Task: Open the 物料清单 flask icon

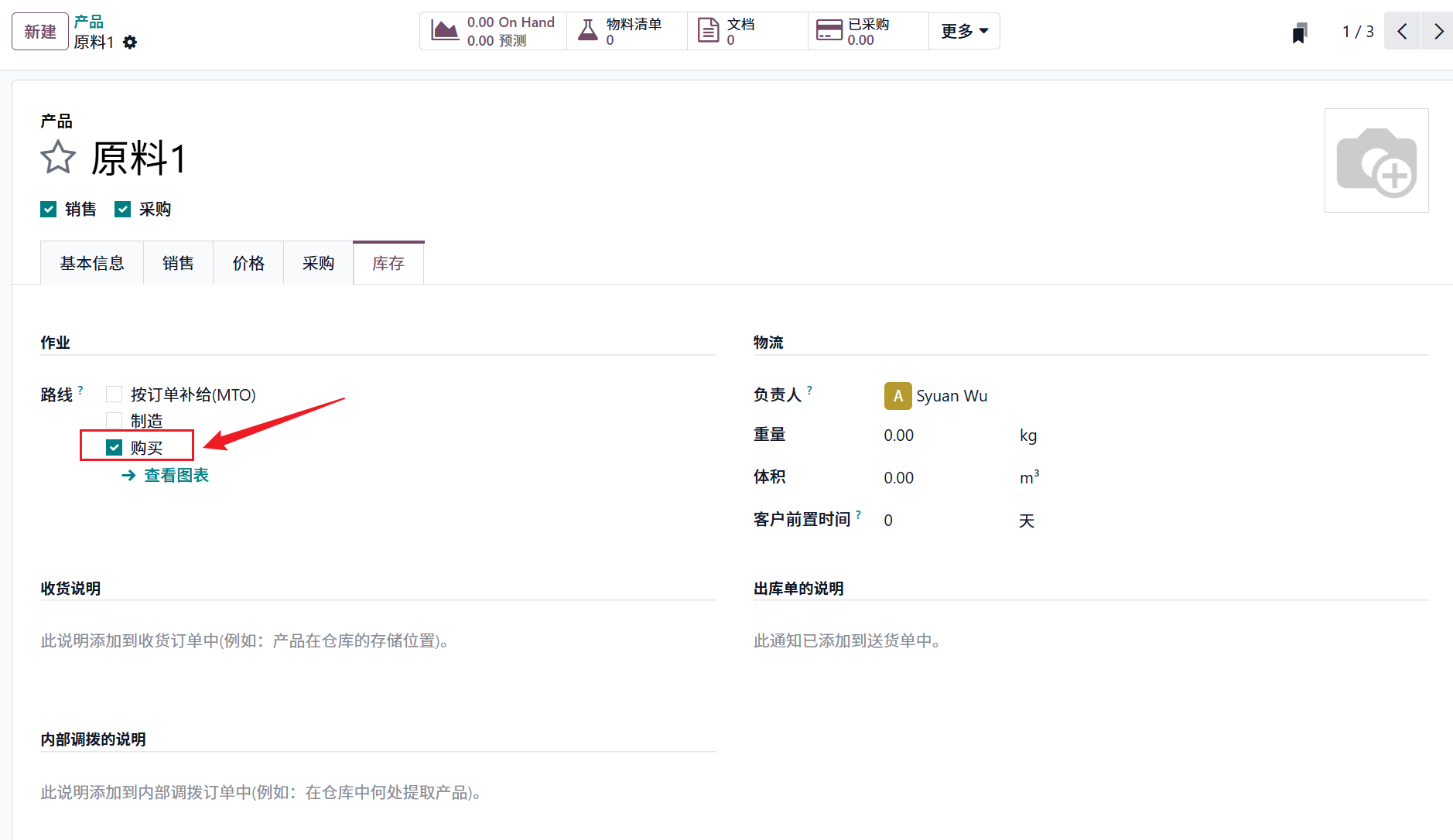Action: tap(588, 31)
